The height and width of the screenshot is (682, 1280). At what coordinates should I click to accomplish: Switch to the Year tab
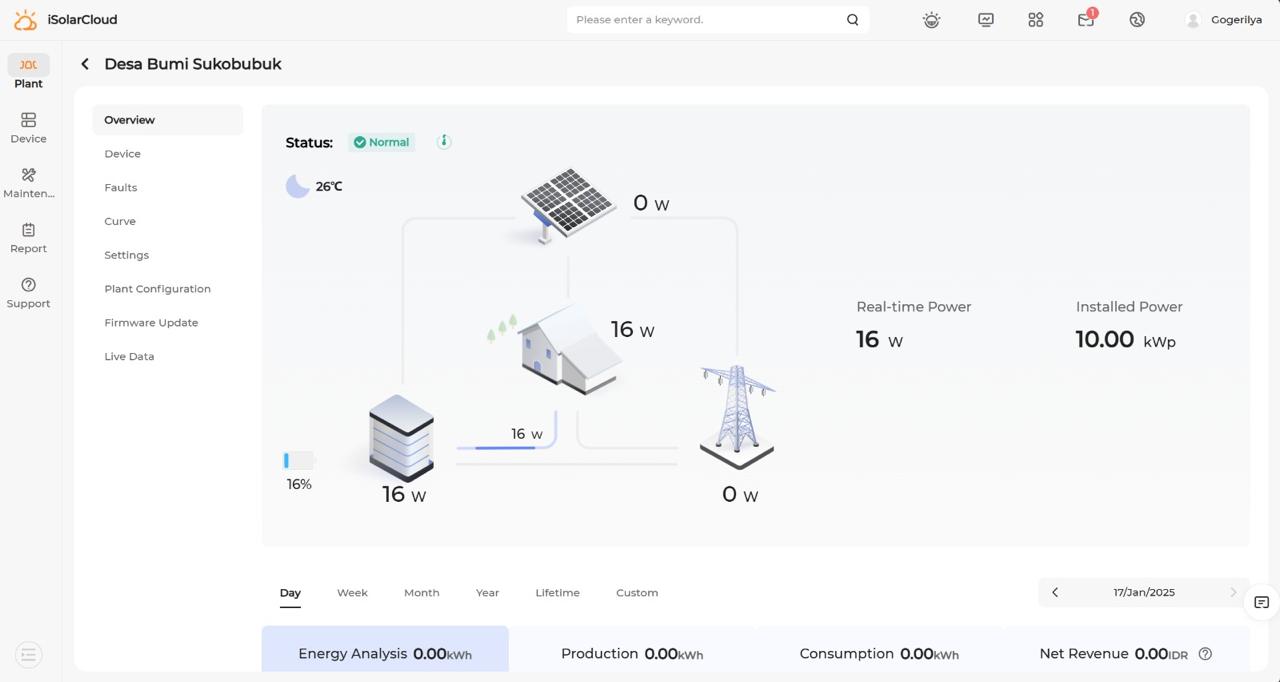coord(487,593)
